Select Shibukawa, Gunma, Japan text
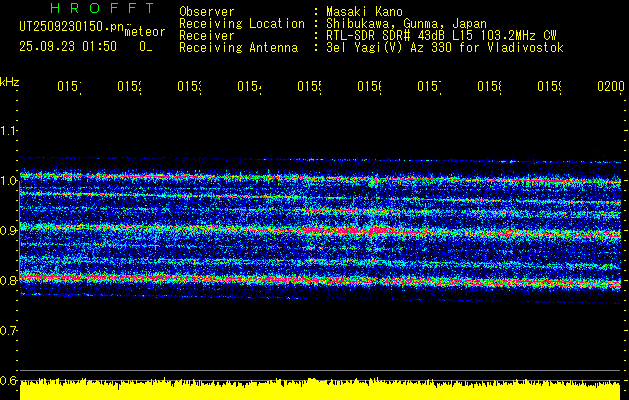The image size is (629, 400). point(406,24)
